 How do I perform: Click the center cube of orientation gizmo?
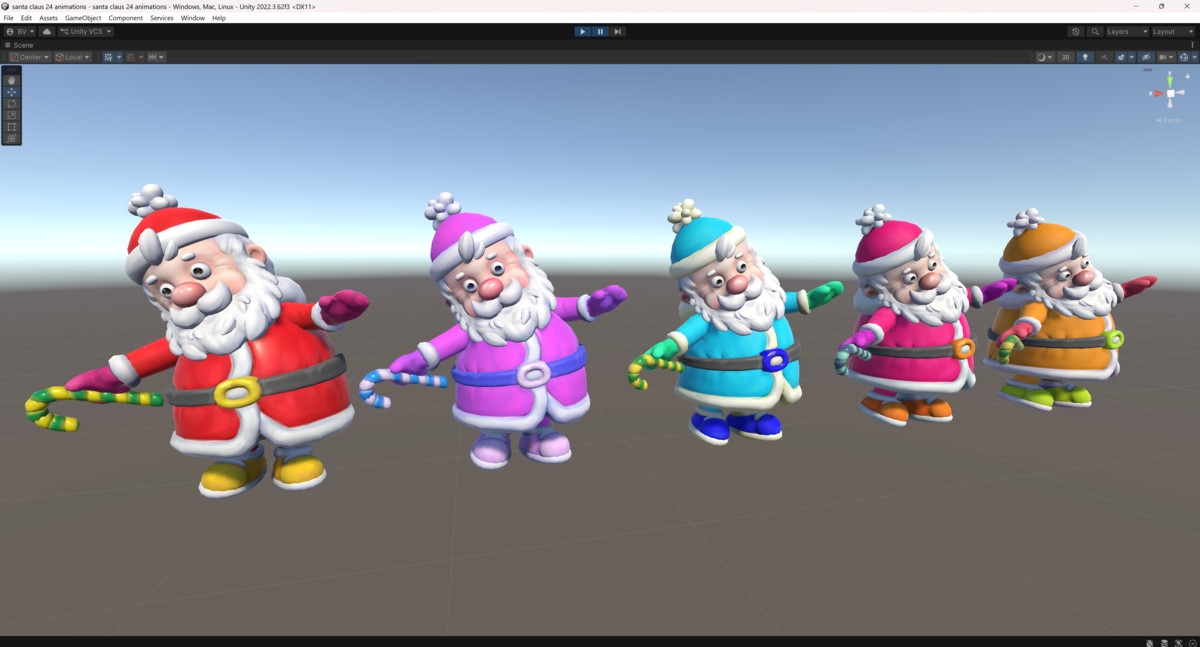pyautogui.click(x=1169, y=94)
